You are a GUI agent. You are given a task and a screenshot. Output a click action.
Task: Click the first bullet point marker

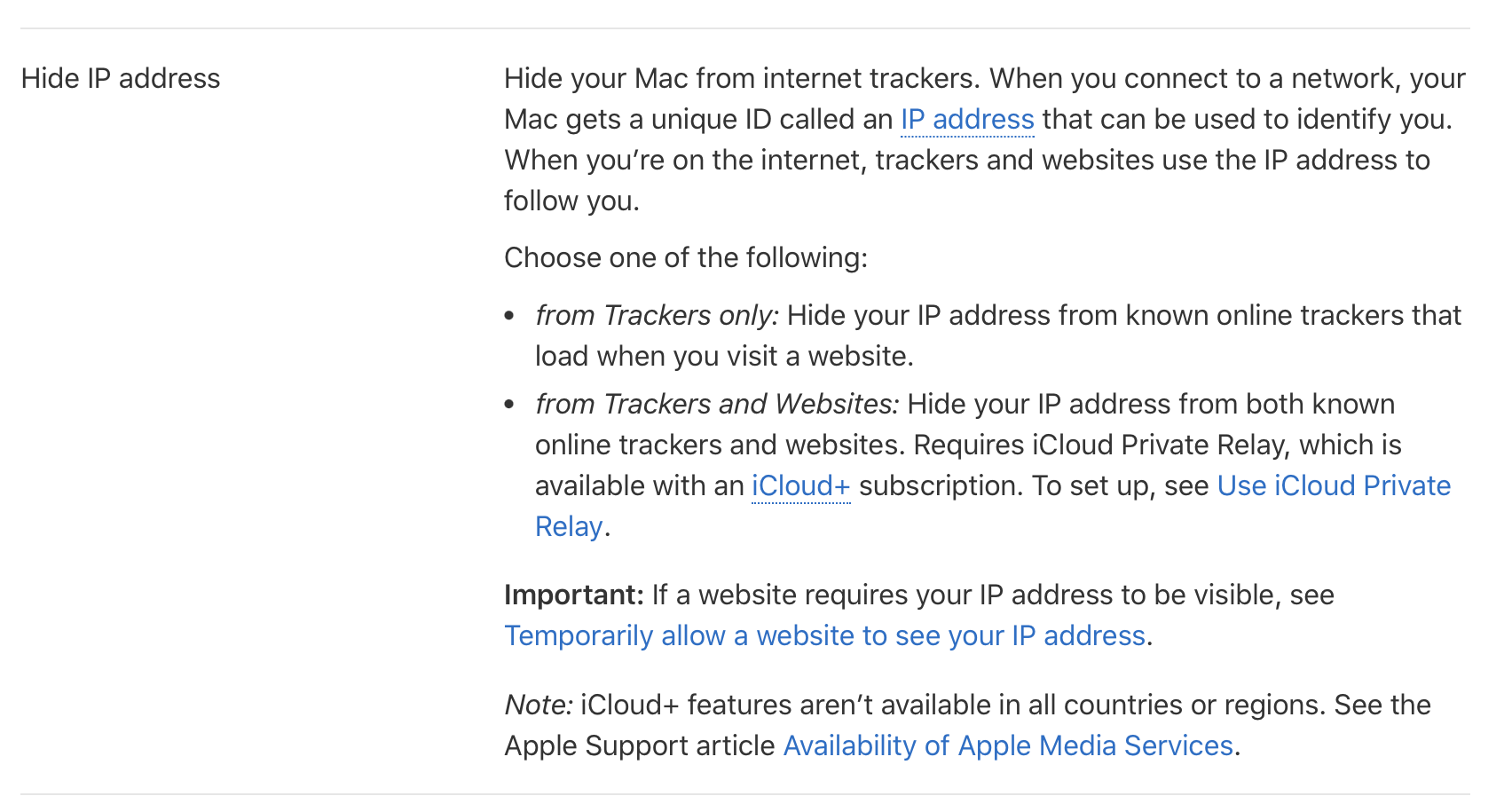509,316
